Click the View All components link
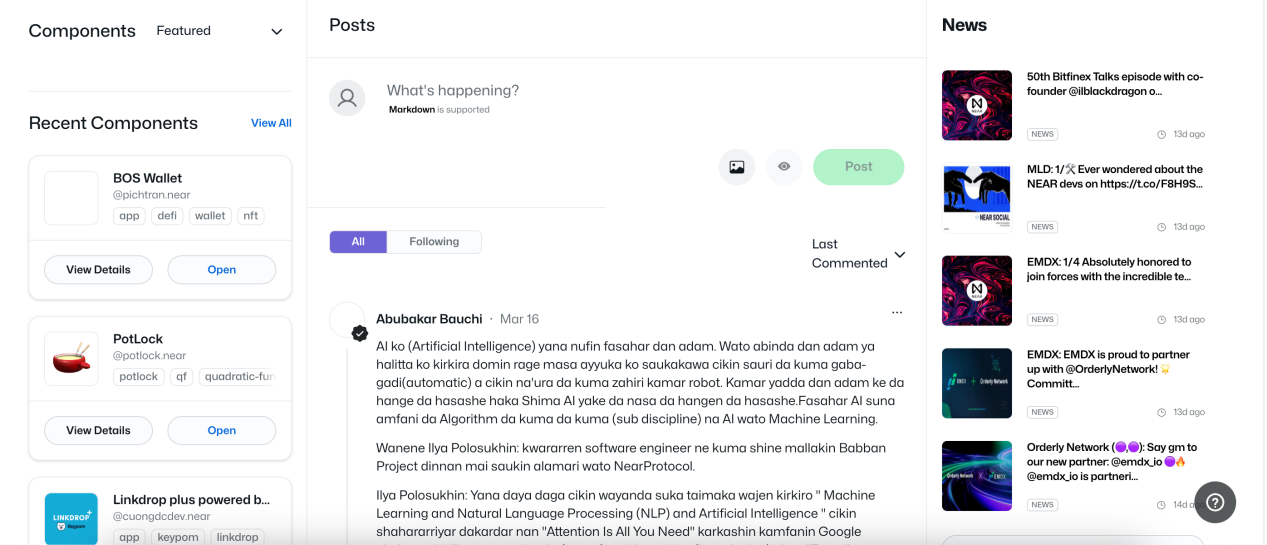 point(271,123)
